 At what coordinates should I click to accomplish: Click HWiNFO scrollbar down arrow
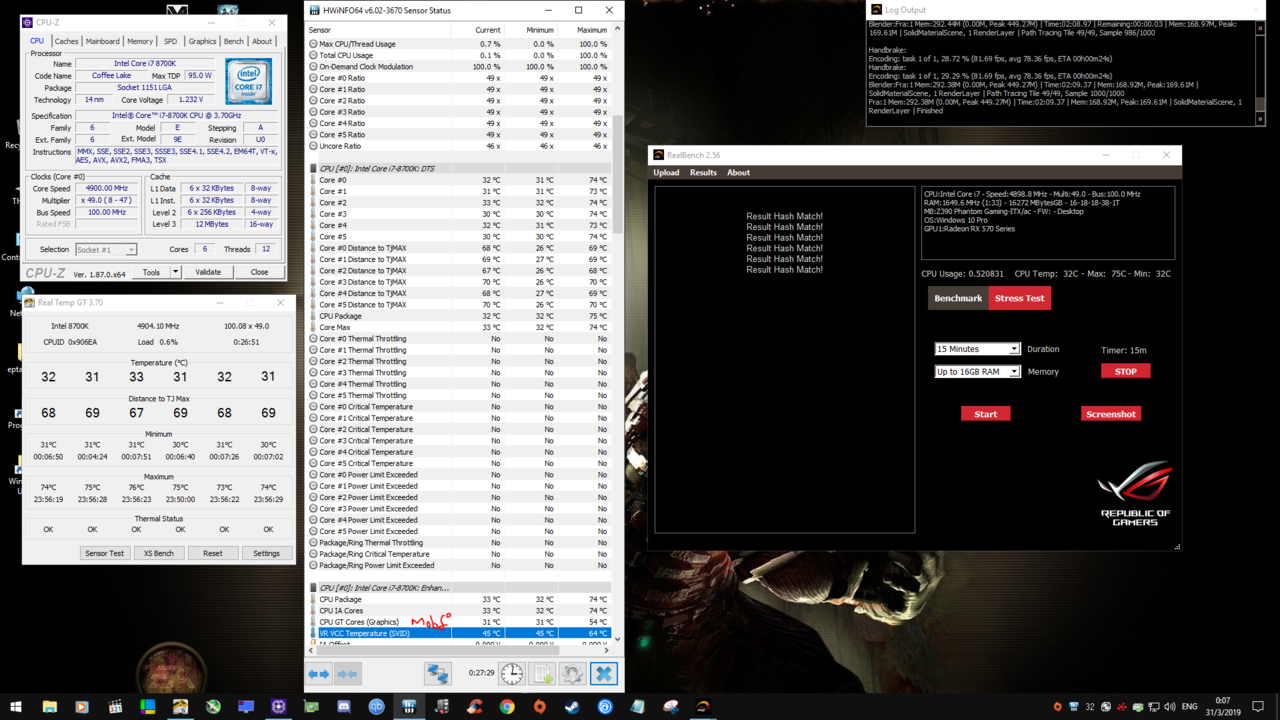pos(617,639)
